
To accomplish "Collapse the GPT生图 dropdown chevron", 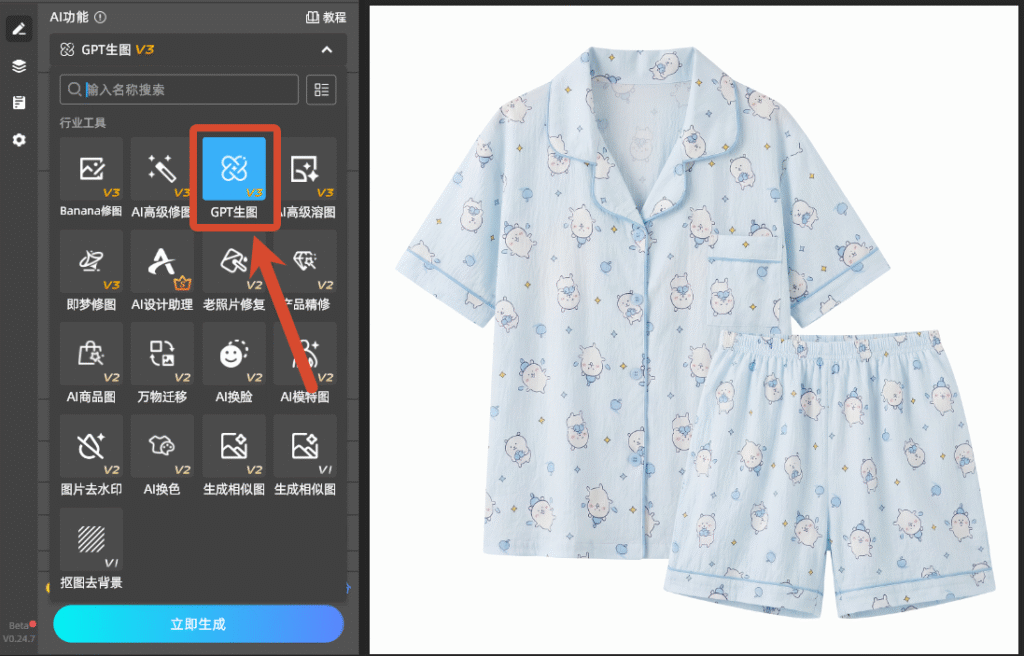I will [x=327, y=50].
